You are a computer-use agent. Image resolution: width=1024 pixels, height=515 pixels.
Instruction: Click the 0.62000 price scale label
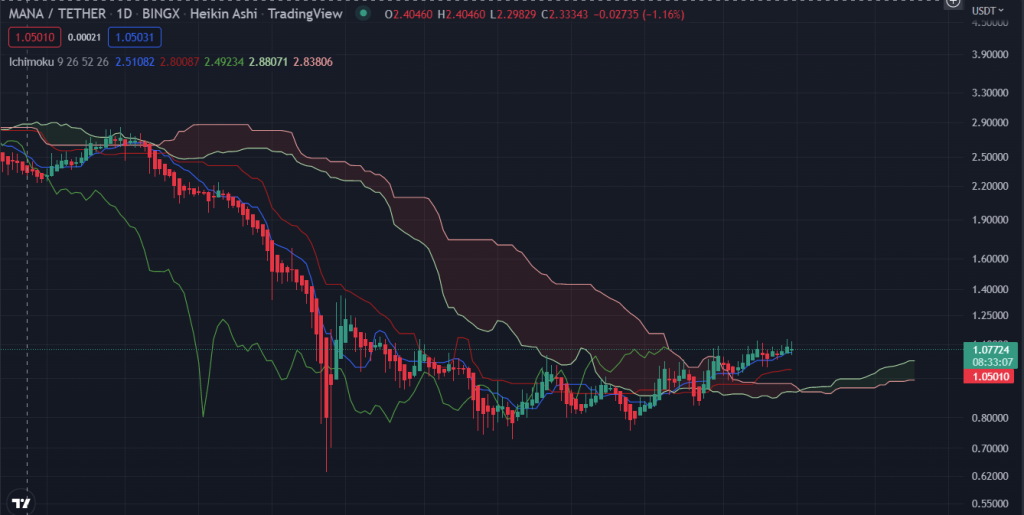coord(990,476)
